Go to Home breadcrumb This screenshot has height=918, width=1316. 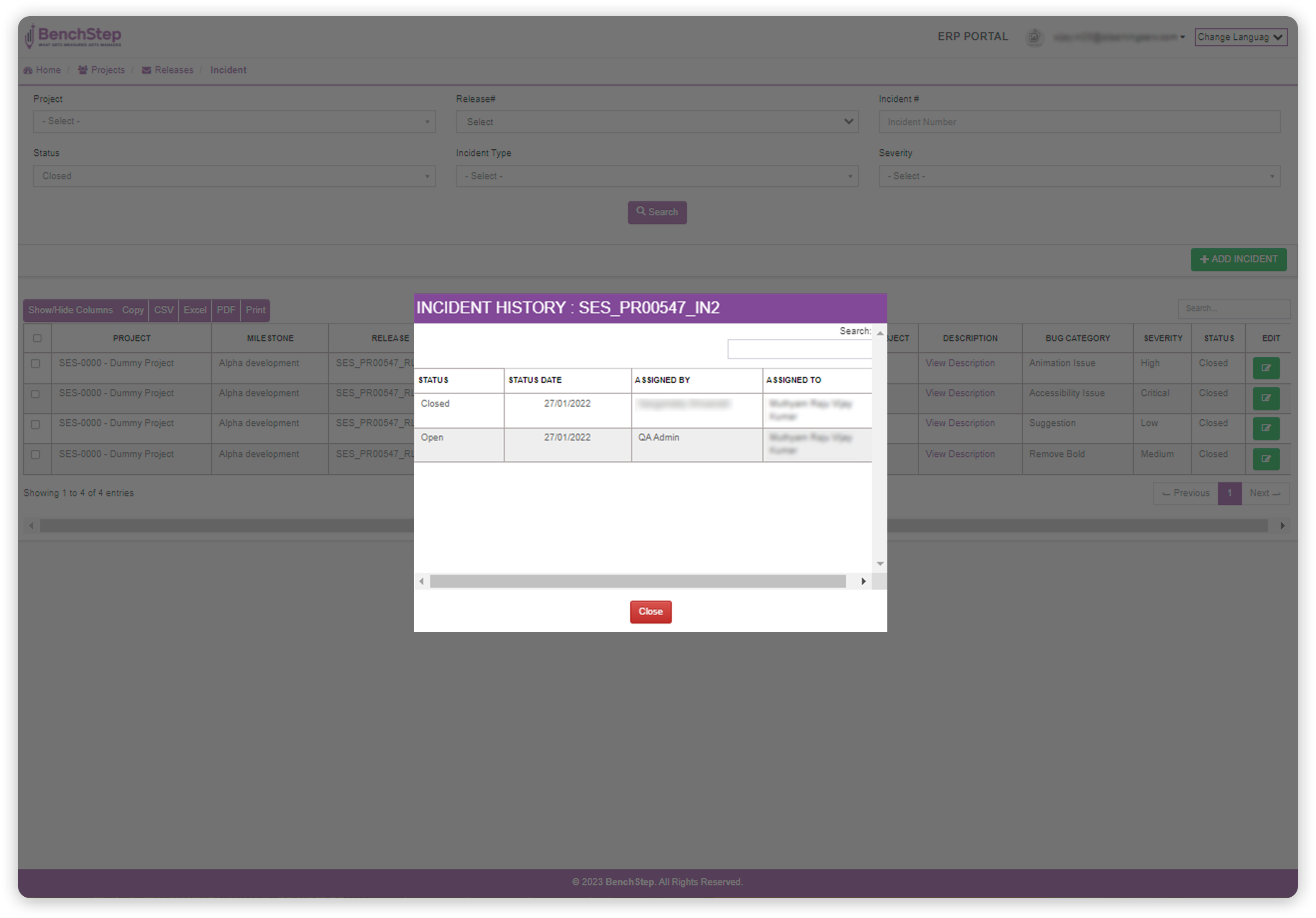tap(42, 70)
